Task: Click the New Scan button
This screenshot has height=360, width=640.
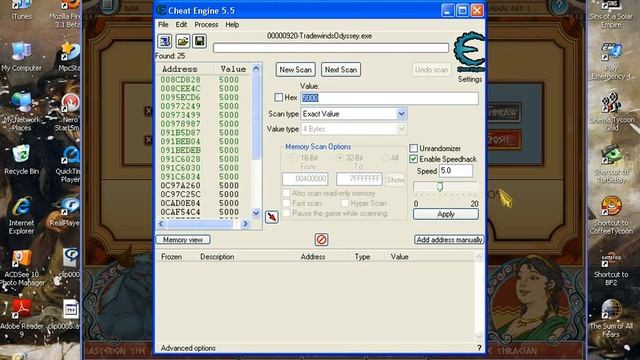Action: coord(296,70)
